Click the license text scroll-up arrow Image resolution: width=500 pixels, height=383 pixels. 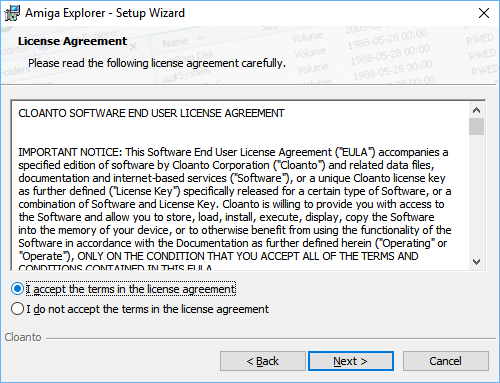point(476,110)
